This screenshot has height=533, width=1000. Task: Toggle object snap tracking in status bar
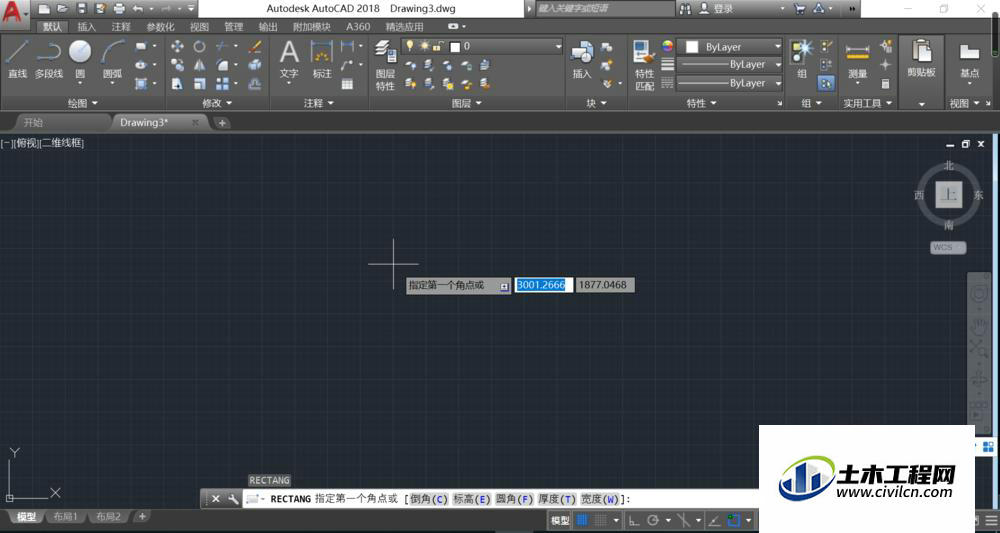click(716, 520)
